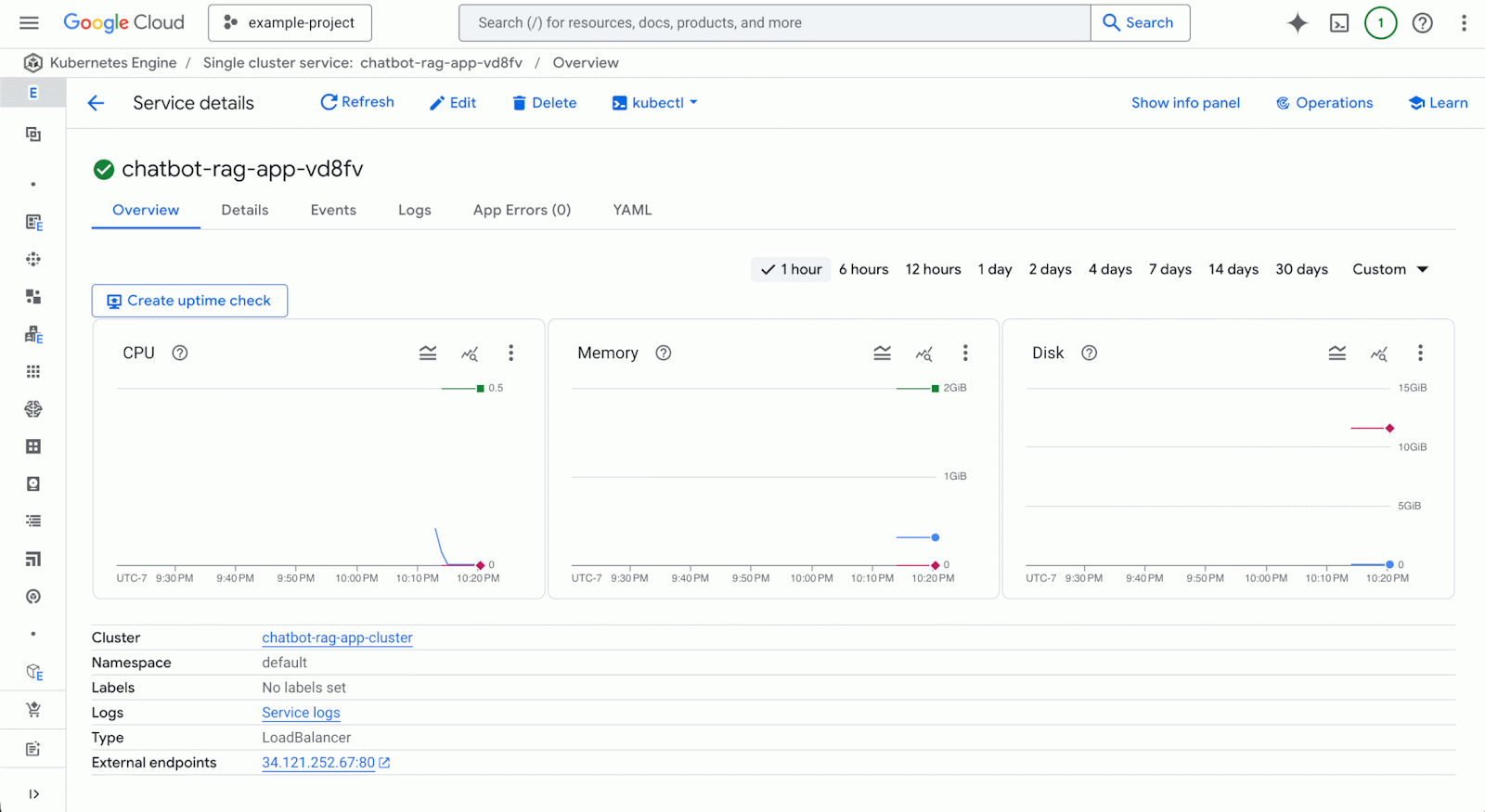Open the cube with E sidebar icon
Image resolution: width=1485 pixels, height=812 pixels.
click(34, 673)
